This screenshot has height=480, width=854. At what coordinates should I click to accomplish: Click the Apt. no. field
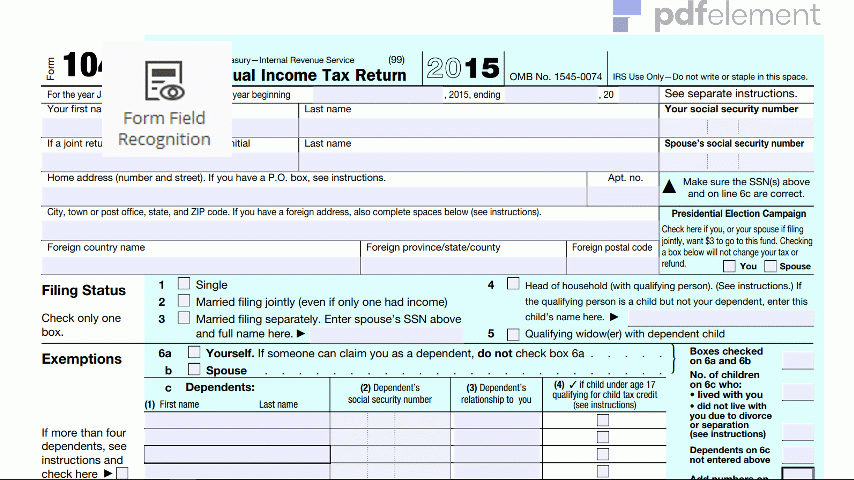click(x=622, y=195)
